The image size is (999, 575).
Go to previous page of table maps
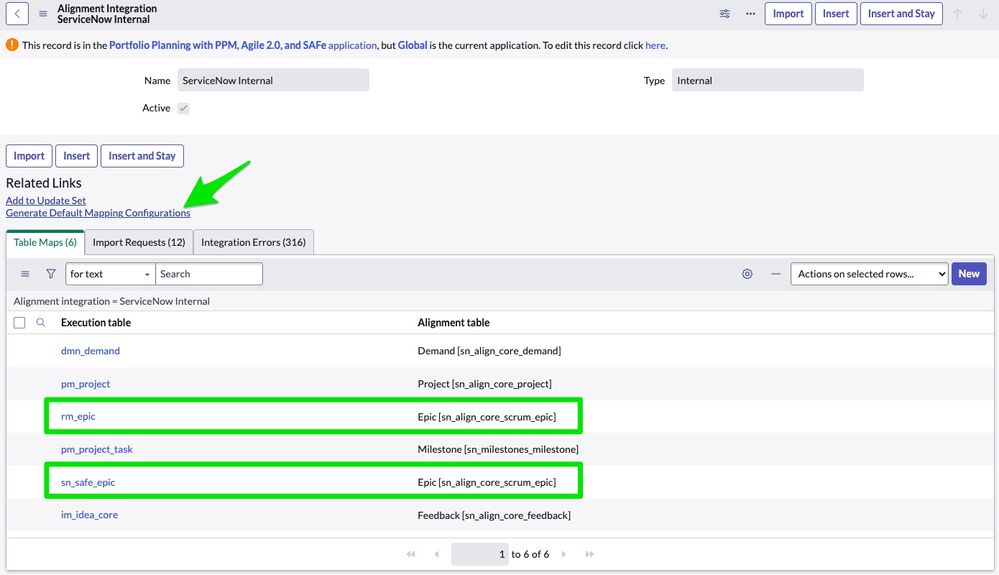click(x=436, y=554)
